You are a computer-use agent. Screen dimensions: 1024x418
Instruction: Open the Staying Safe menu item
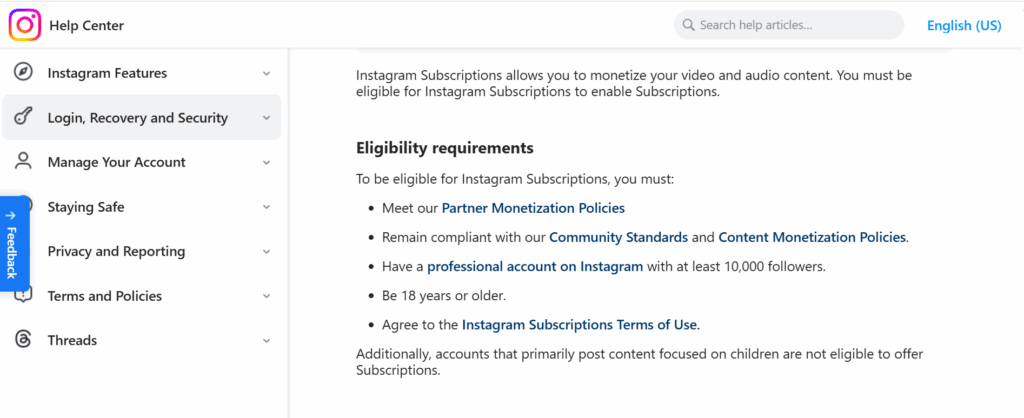[142, 206]
